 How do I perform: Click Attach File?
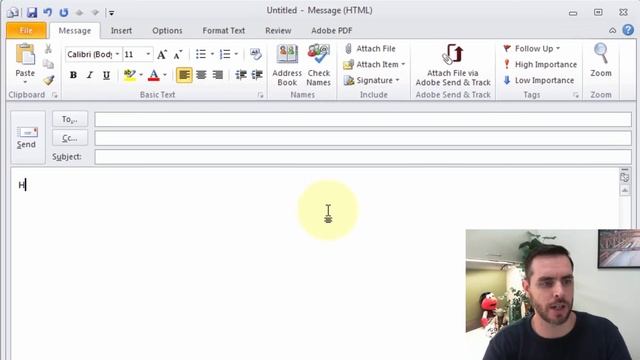370,49
